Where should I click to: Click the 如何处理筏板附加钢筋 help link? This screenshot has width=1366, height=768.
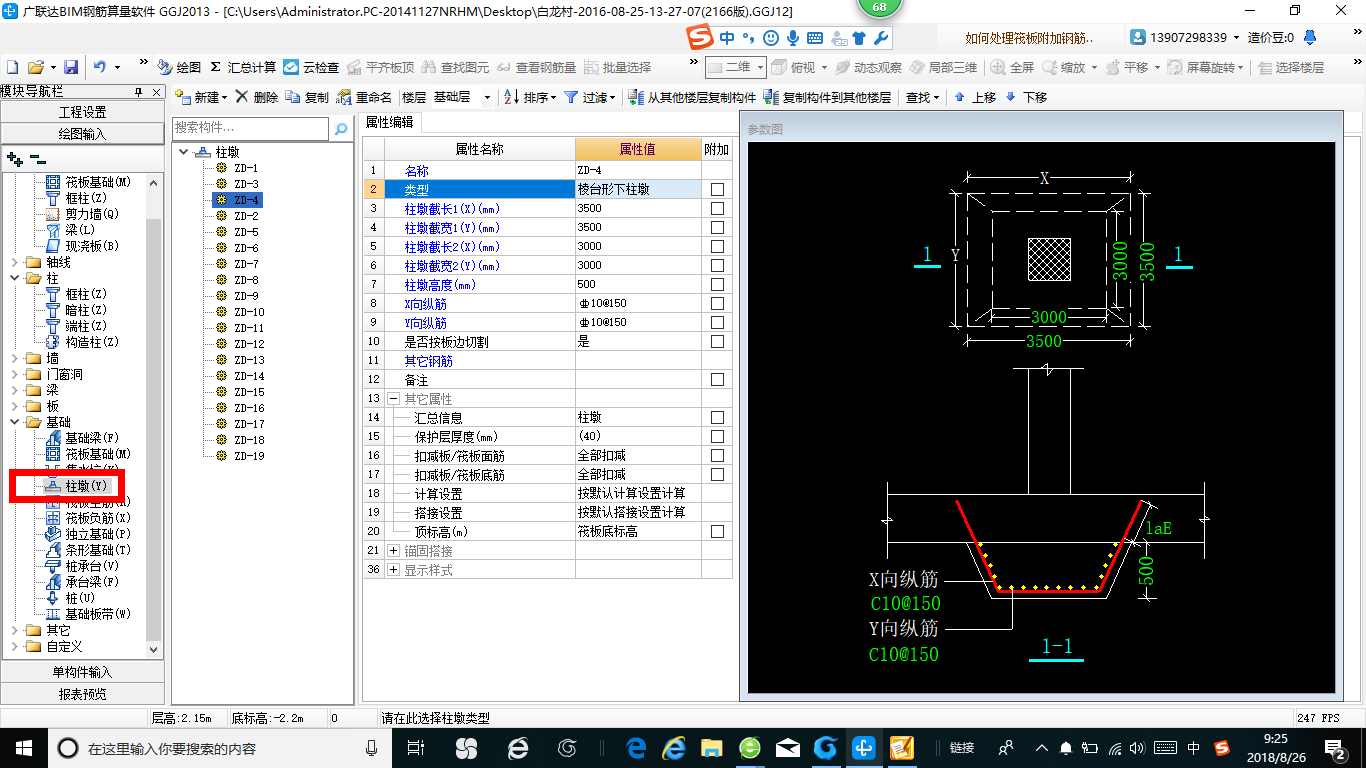1029,38
